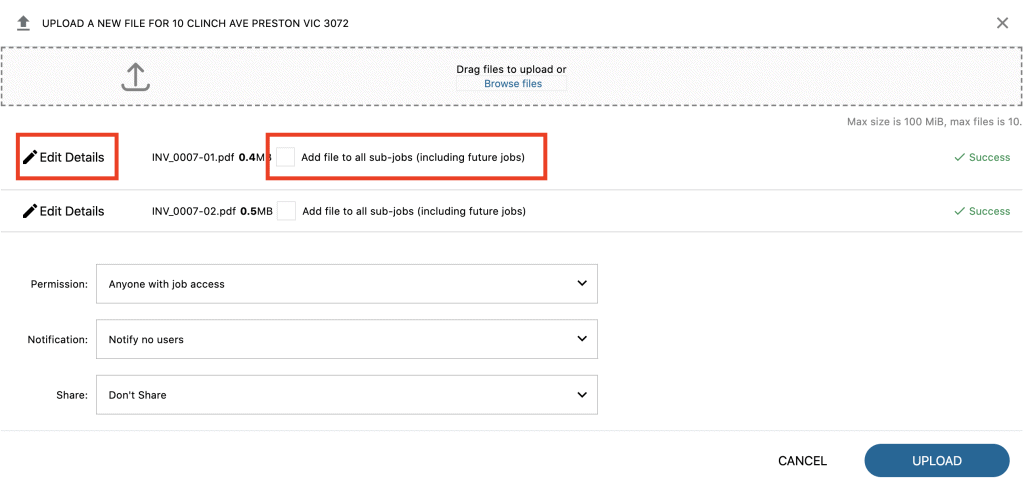The width and height of the screenshot is (1024, 489).
Task: Click the drag files drop zone text
Action: (511, 70)
